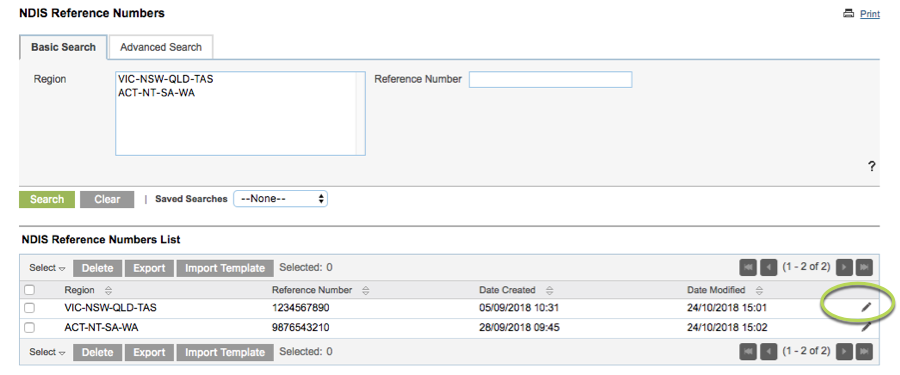Focus the Reference Number input field
Viewport: 900px width, 375px height.
point(550,79)
